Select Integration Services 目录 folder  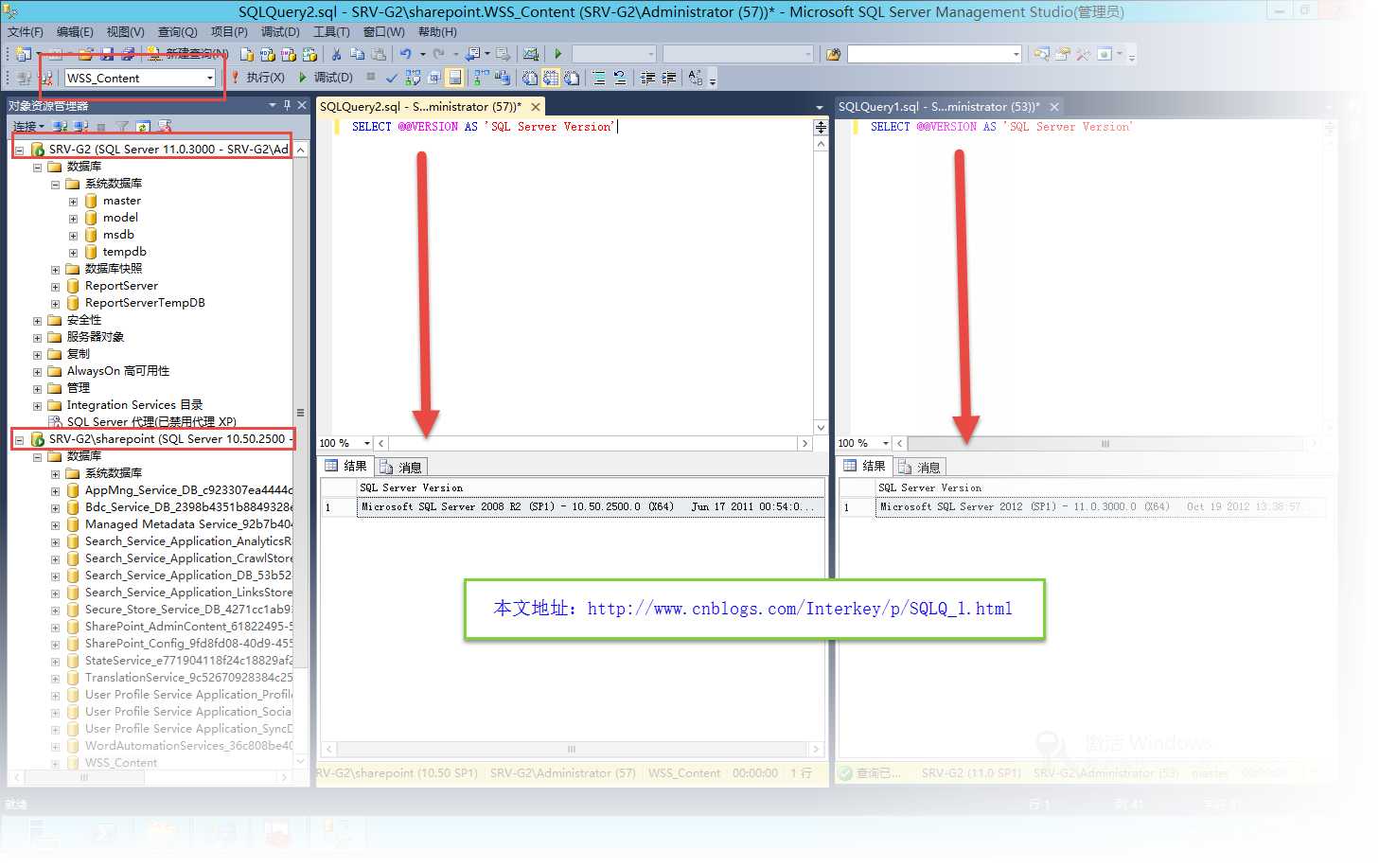(x=134, y=405)
